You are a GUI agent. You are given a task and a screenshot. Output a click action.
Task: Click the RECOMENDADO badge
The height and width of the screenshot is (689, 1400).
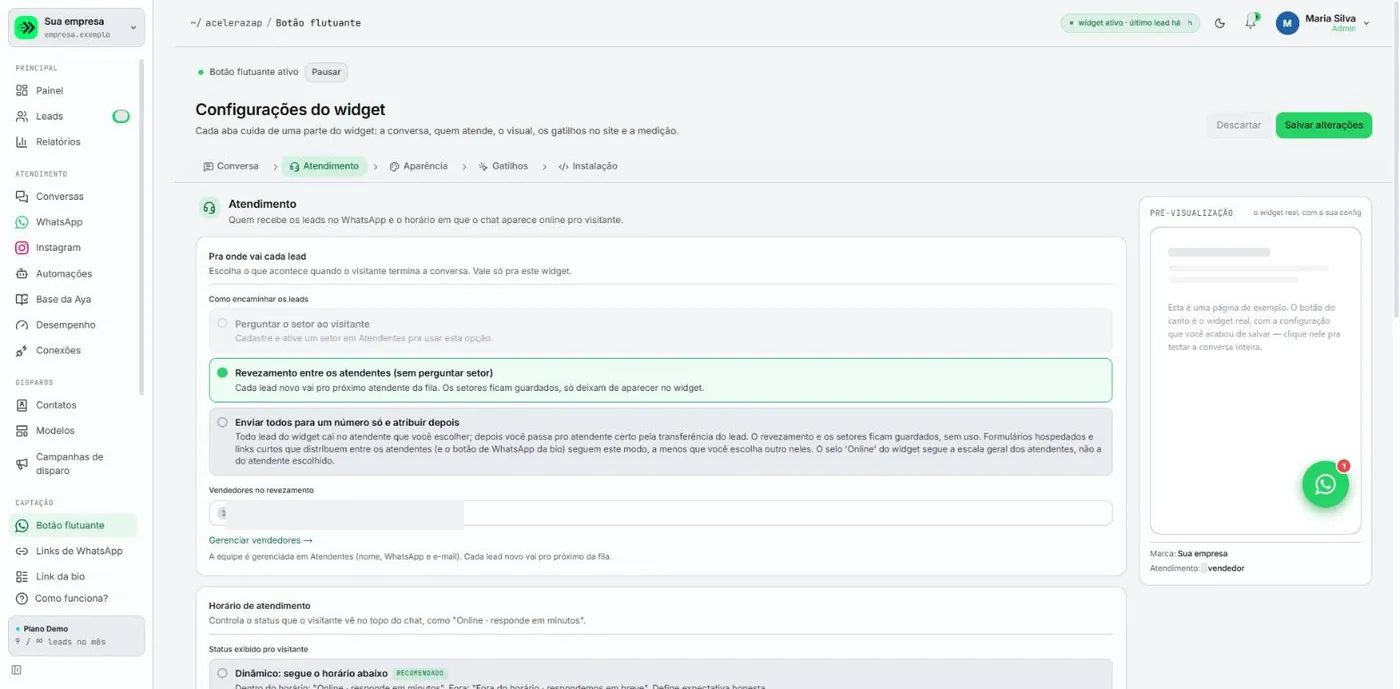pos(420,673)
